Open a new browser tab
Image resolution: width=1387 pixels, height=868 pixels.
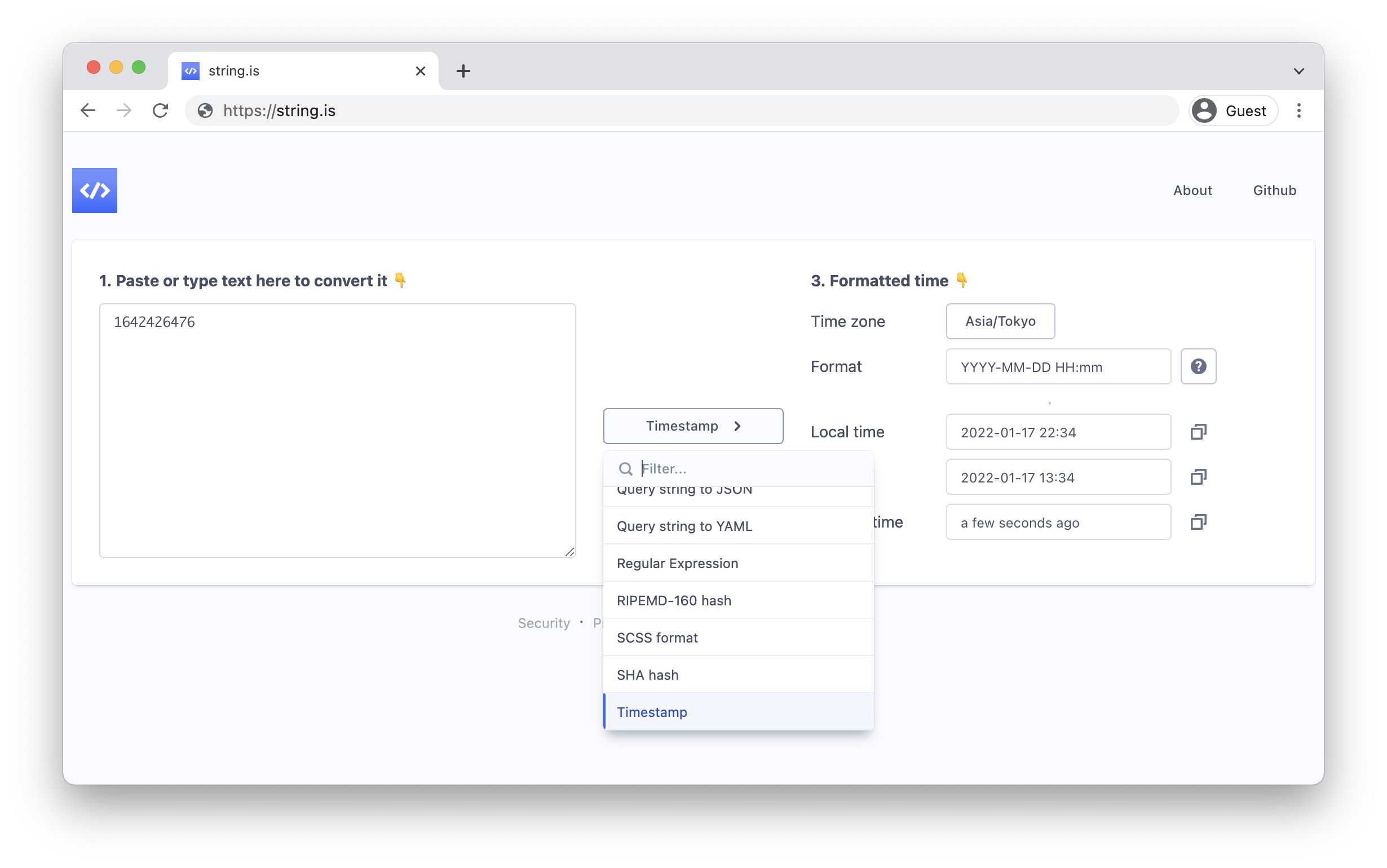[463, 71]
